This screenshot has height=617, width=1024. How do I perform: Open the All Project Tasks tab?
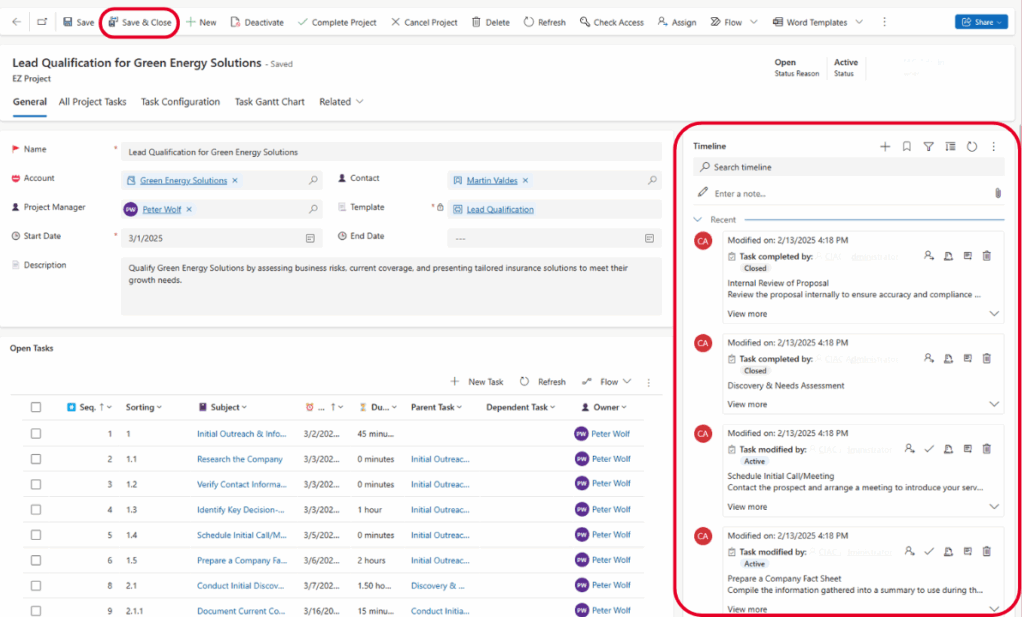(x=92, y=102)
